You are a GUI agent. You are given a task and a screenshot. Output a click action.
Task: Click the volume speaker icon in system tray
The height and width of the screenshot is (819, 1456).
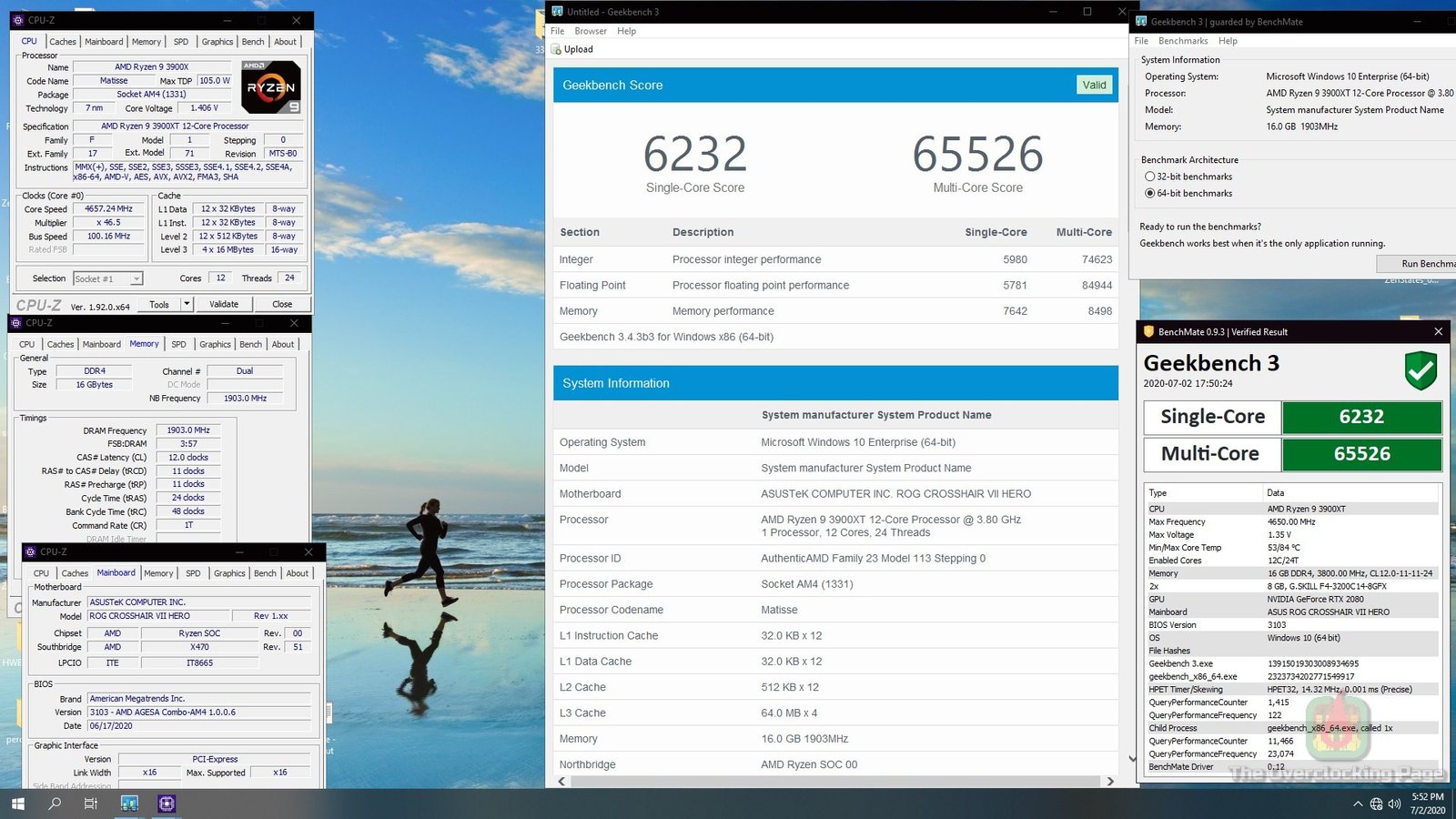pyautogui.click(x=1394, y=804)
